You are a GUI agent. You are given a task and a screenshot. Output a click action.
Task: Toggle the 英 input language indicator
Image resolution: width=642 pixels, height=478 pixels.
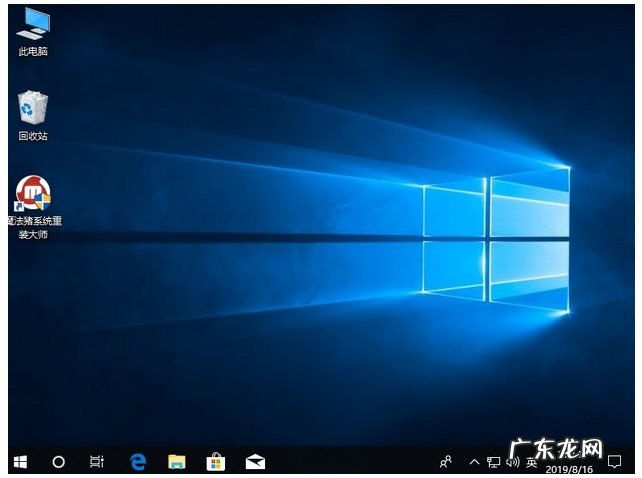click(531, 462)
